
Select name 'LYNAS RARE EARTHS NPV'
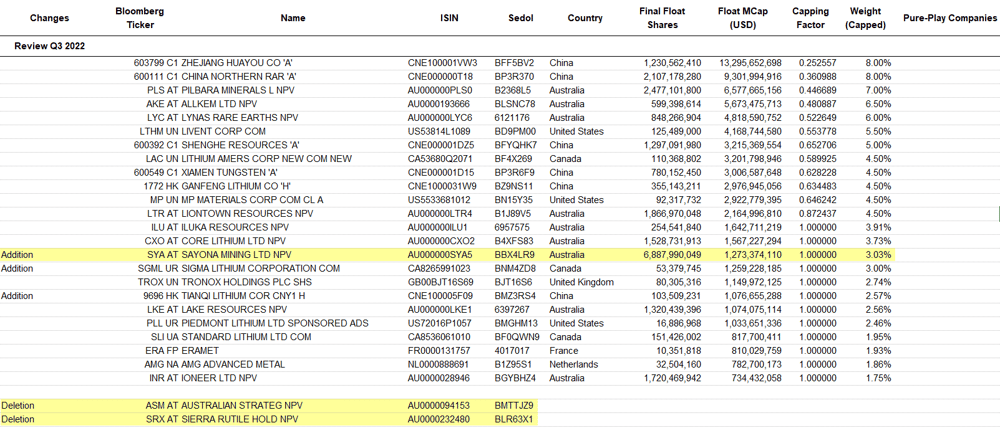point(240,118)
